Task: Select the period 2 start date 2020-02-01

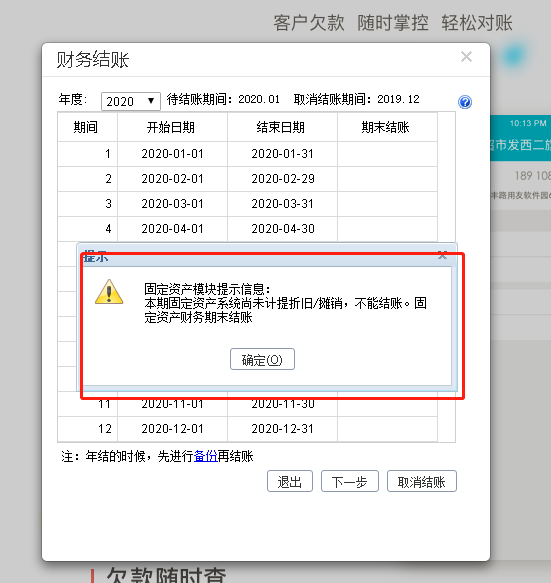Action: click(x=173, y=179)
